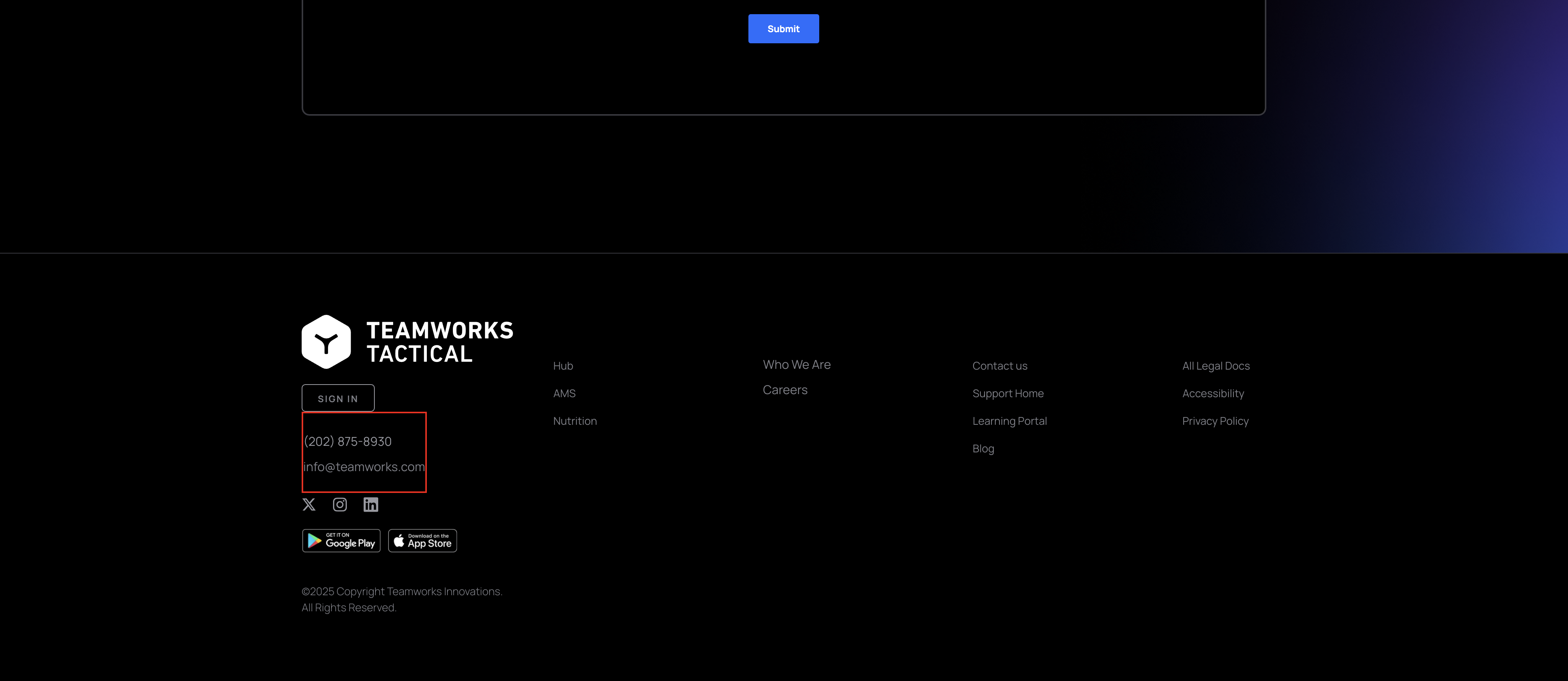
Task: Click the Get it on Google Play badge
Action: point(341,540)
